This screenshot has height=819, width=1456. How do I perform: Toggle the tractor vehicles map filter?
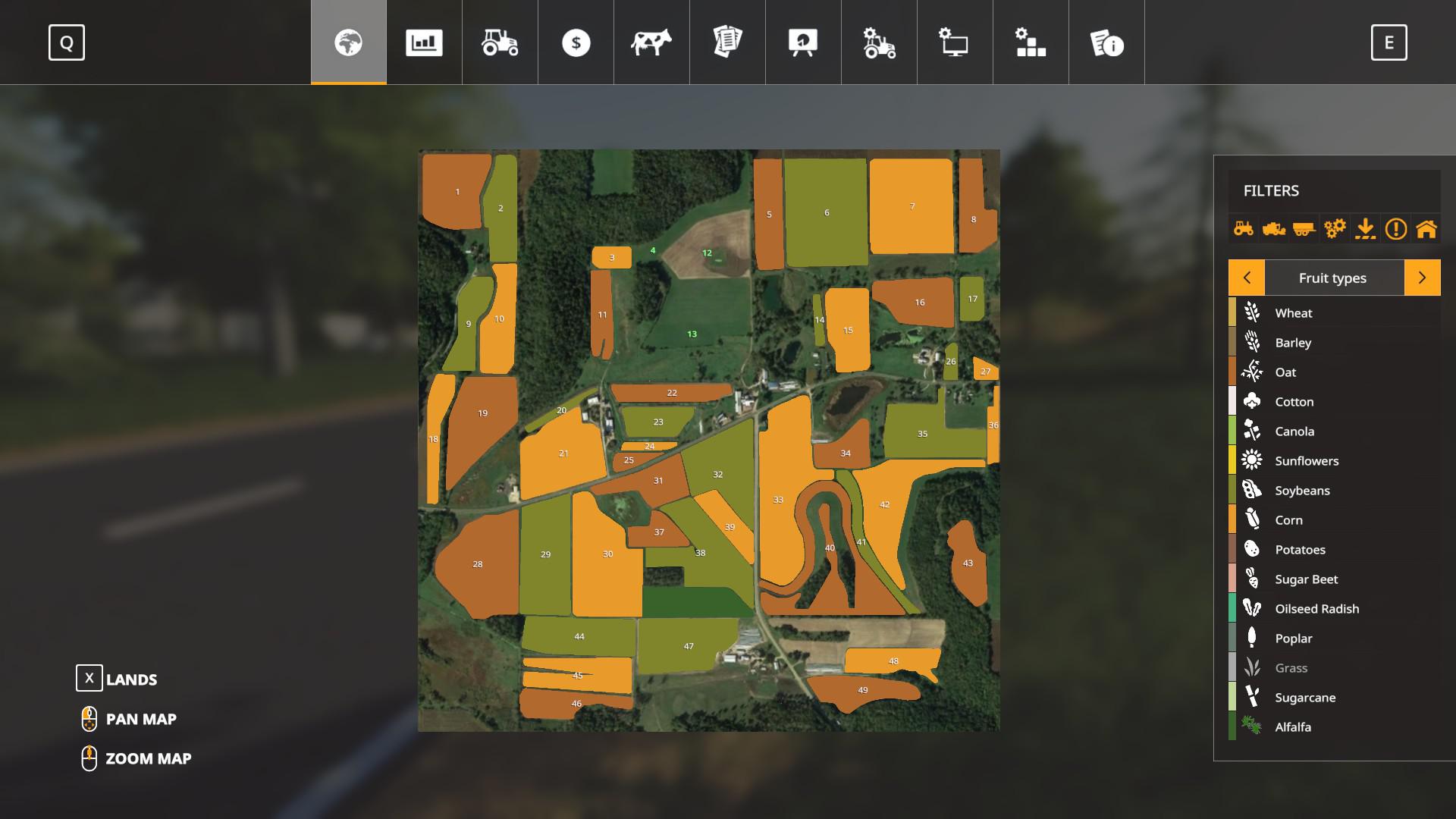(1244, 228)
